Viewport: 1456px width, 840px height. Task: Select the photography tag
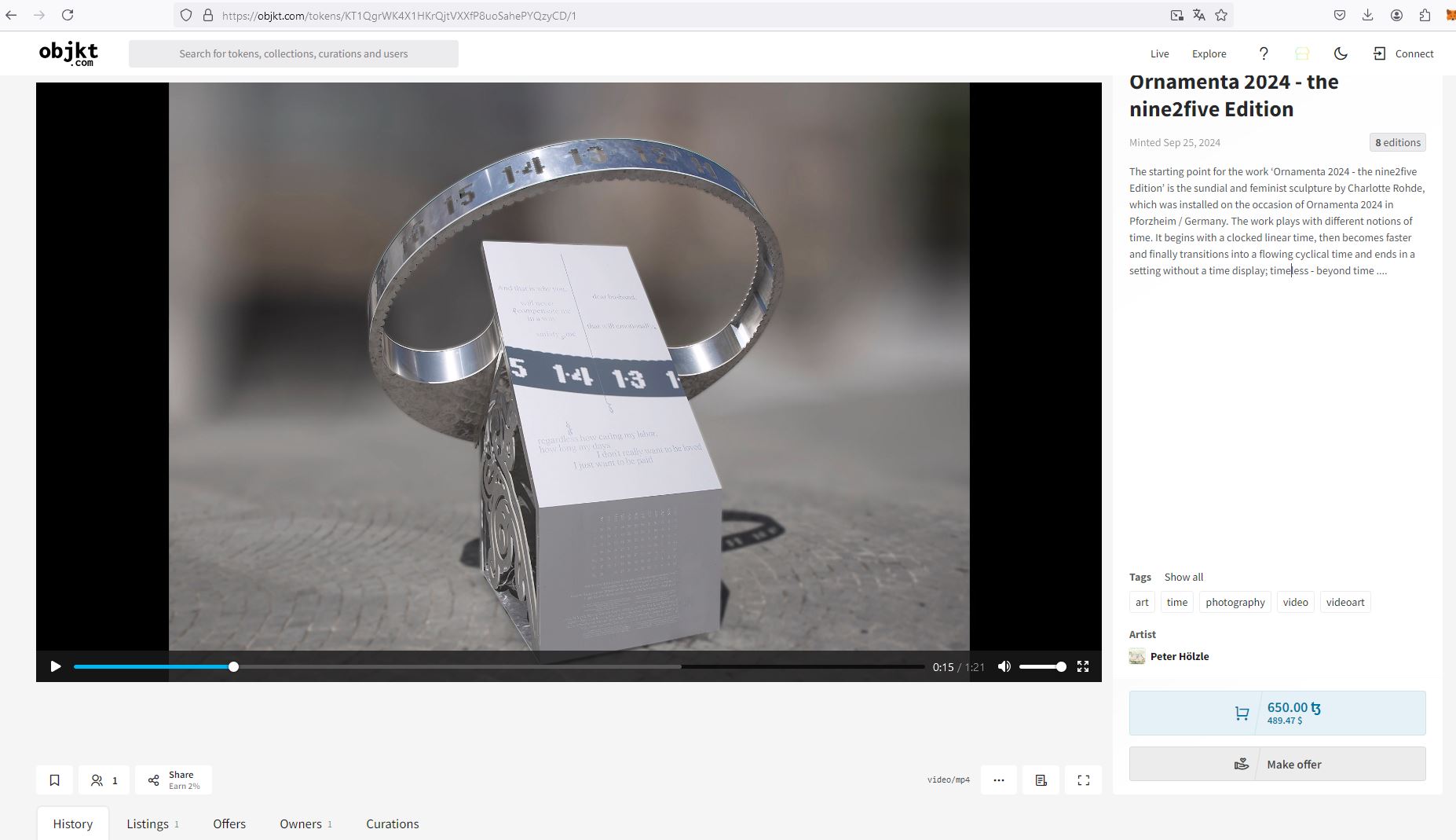point(1235,602)
